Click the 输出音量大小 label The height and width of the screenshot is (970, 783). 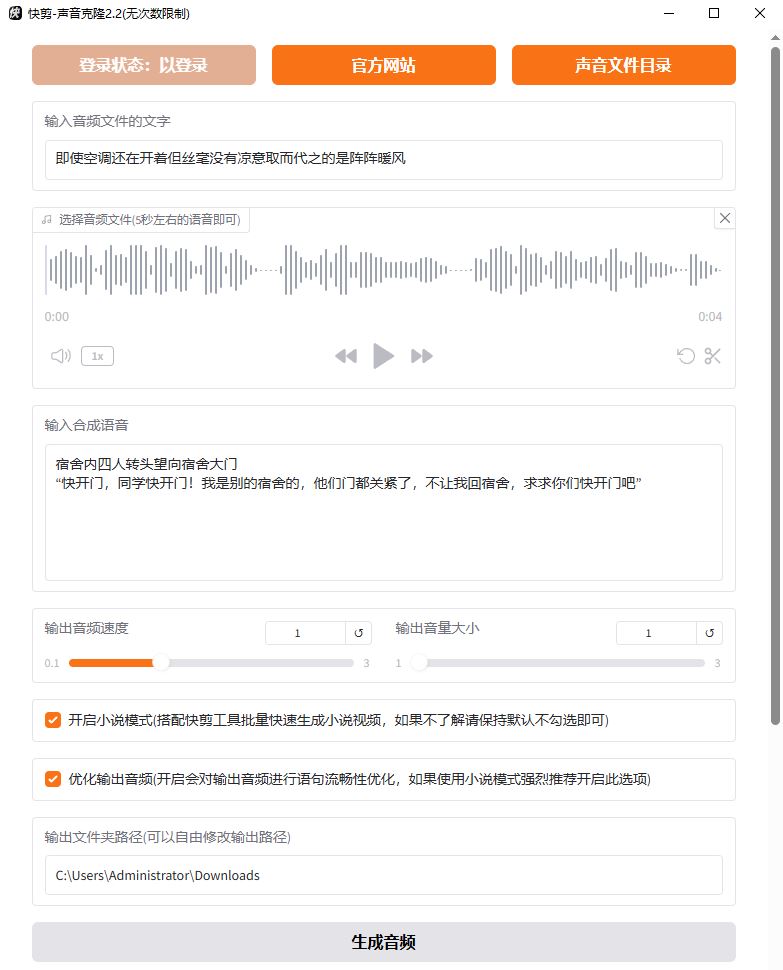[x=437, y=628]
